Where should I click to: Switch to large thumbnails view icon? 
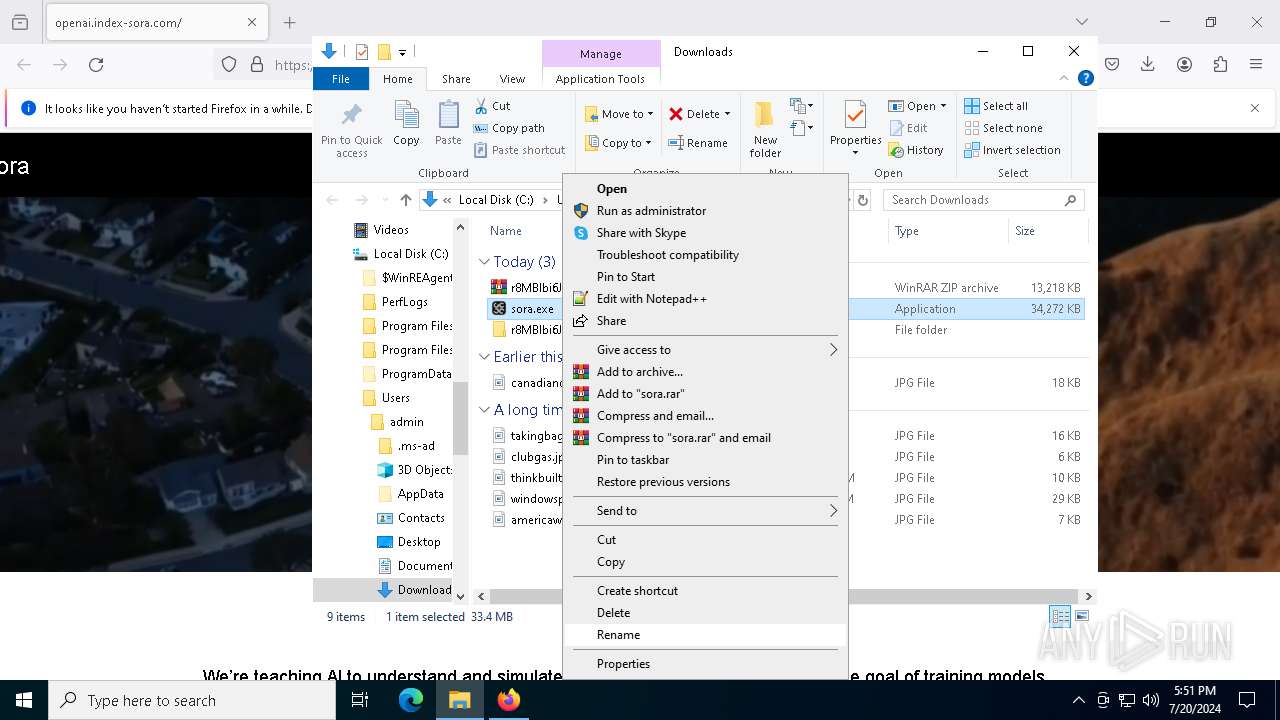click(1082, 617)
